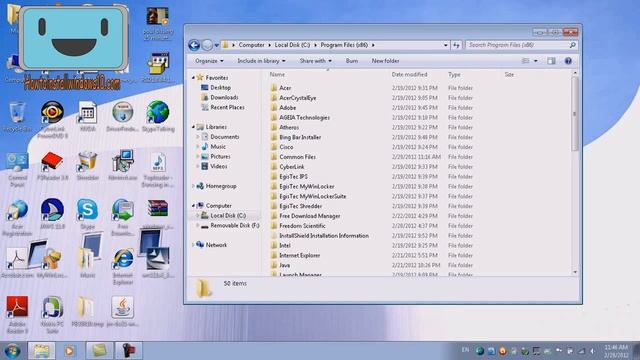Click the Windows Media Player taskbar icon
Image resolution: width=640 pixels, height=360 pixels.
click(69, 351)
